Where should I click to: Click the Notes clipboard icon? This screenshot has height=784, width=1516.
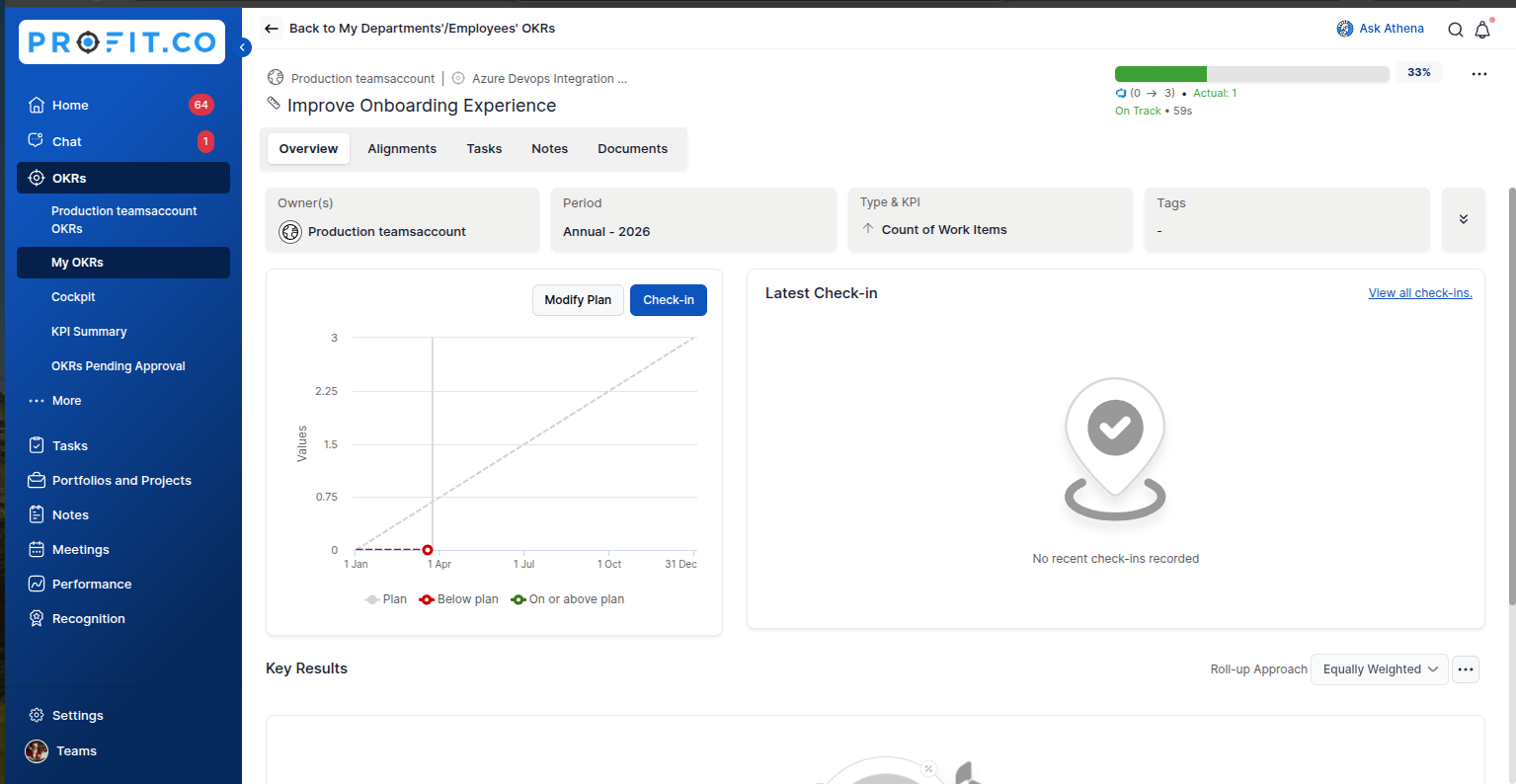37,514
